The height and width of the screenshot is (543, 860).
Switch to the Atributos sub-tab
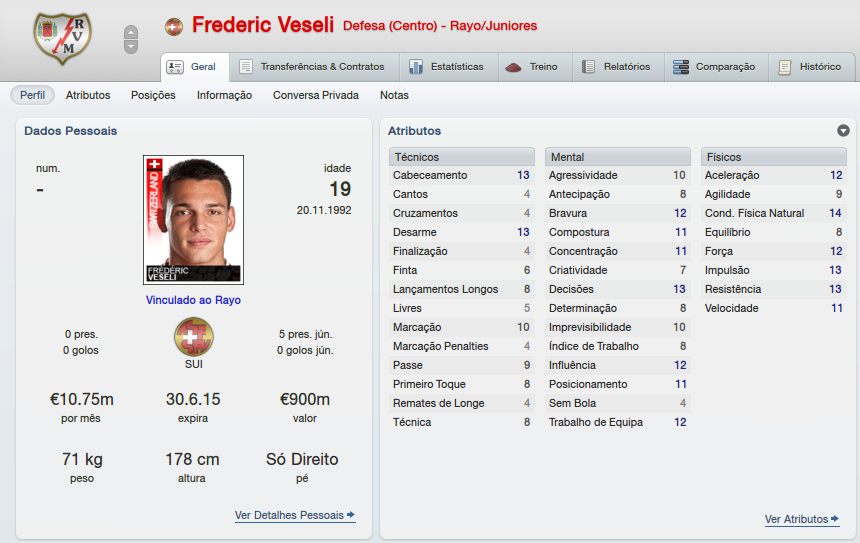point(88,95)
